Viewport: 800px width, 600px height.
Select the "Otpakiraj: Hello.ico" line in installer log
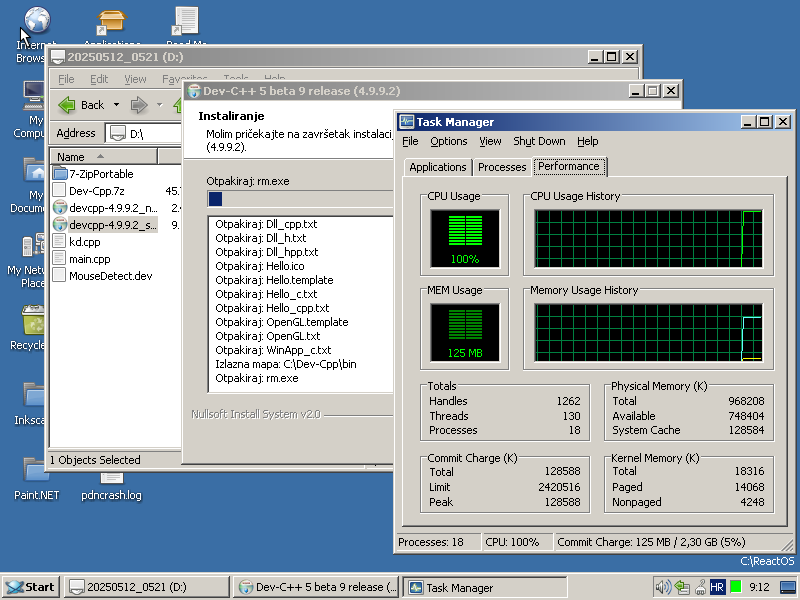coord(260,266)
